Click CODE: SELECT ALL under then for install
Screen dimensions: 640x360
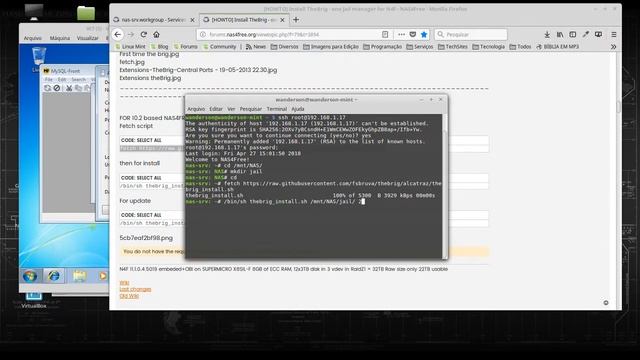[141, 178]
